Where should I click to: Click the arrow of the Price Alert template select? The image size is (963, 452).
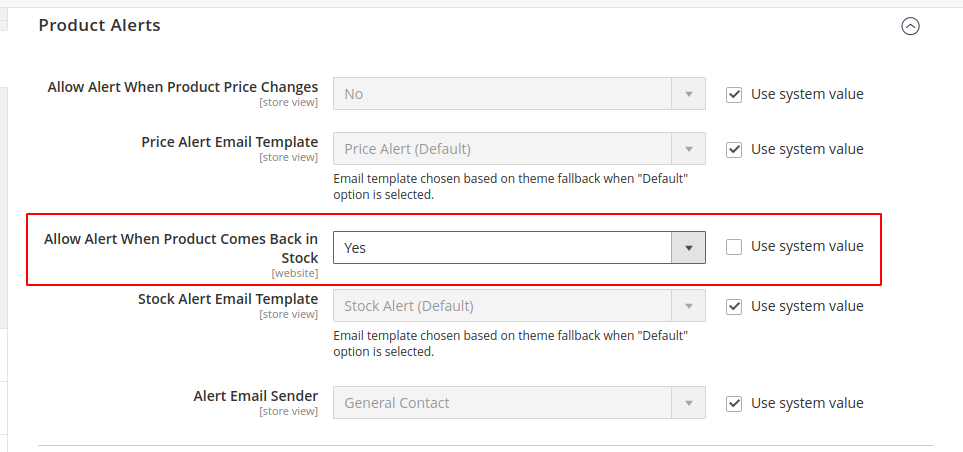[x=688, y=149]
